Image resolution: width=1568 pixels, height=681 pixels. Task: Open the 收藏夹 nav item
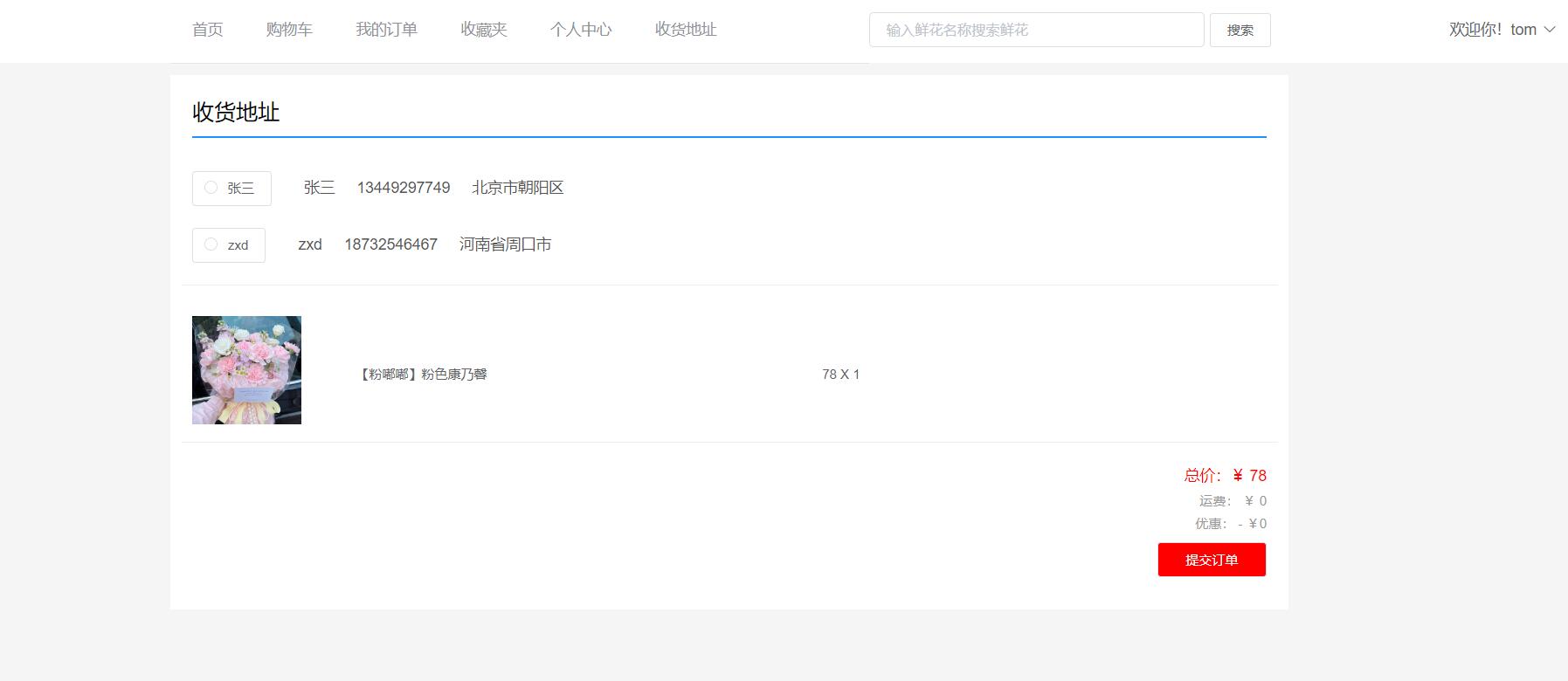point(484,30)
